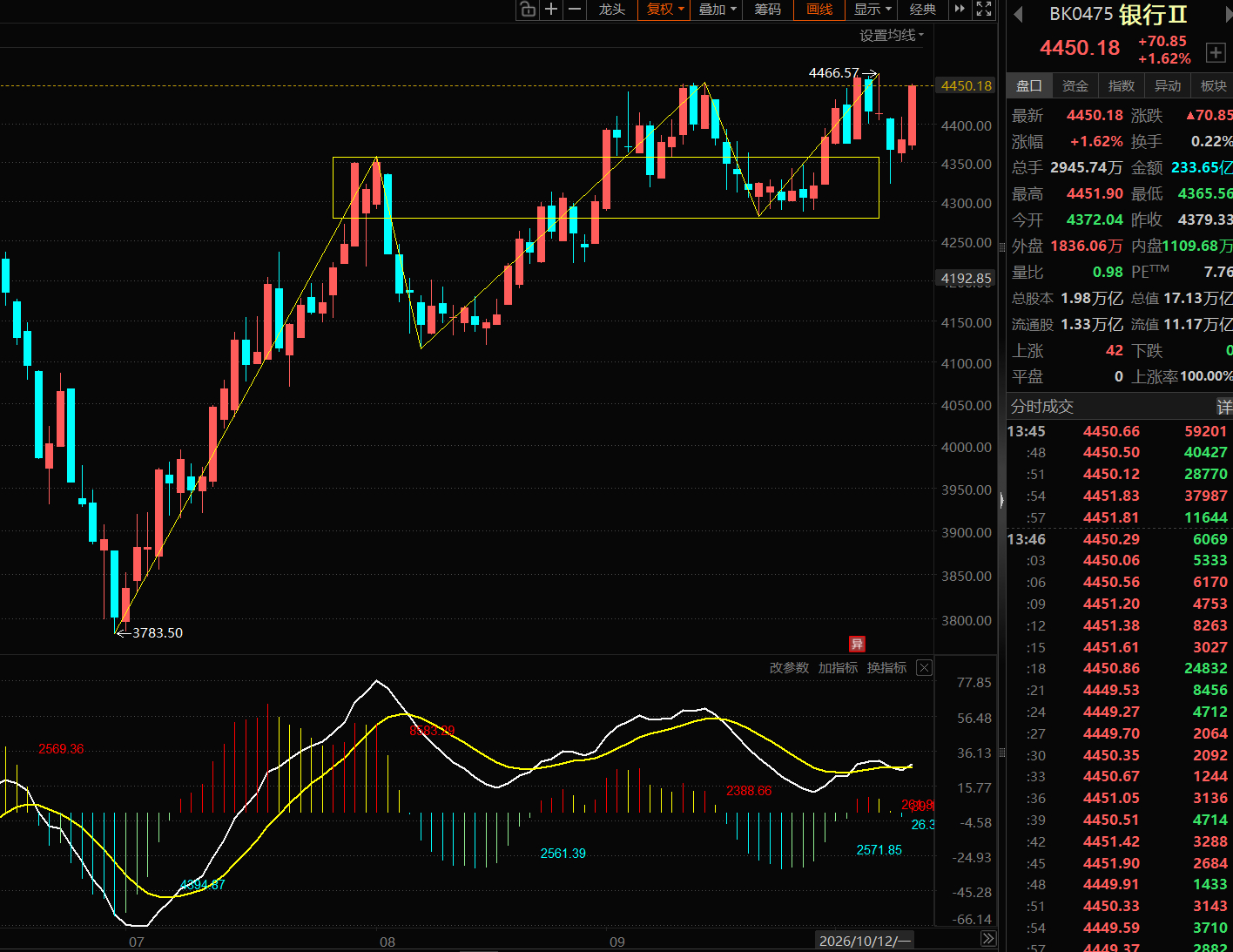Switch to the 资金 tab

[x=1075, y=85]
